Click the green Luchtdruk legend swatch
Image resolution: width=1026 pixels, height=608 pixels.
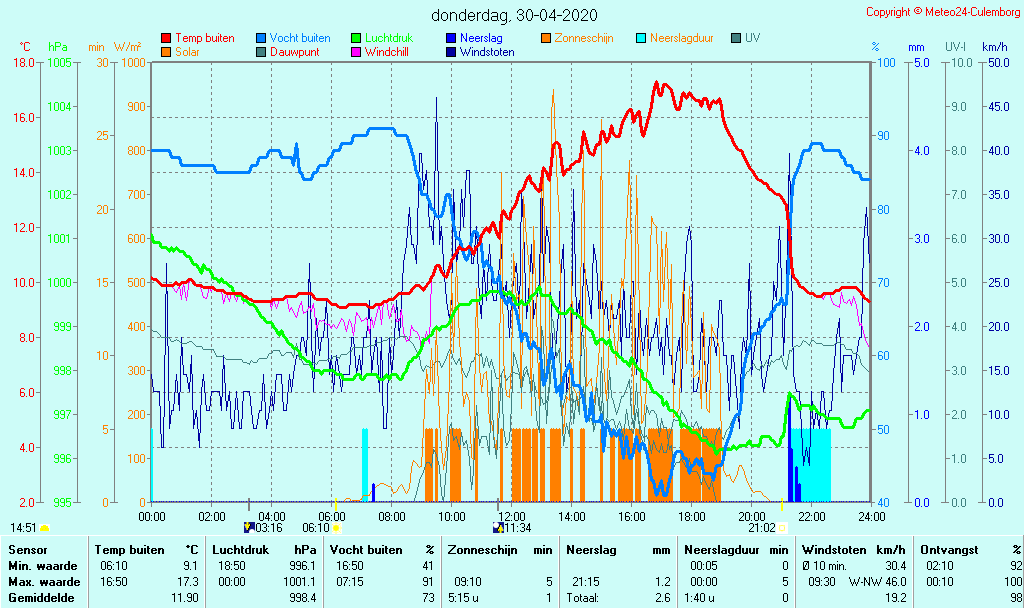click(356, 38)
